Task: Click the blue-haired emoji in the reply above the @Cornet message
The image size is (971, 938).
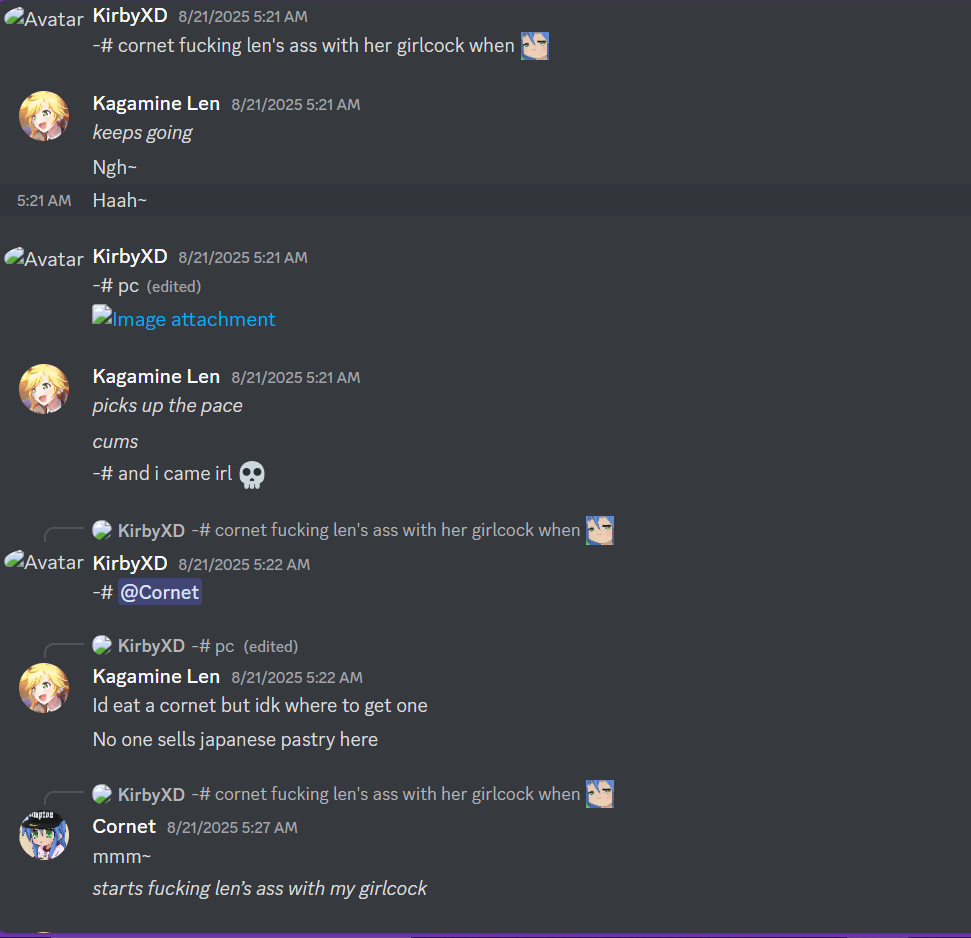Action: [599, 530]
